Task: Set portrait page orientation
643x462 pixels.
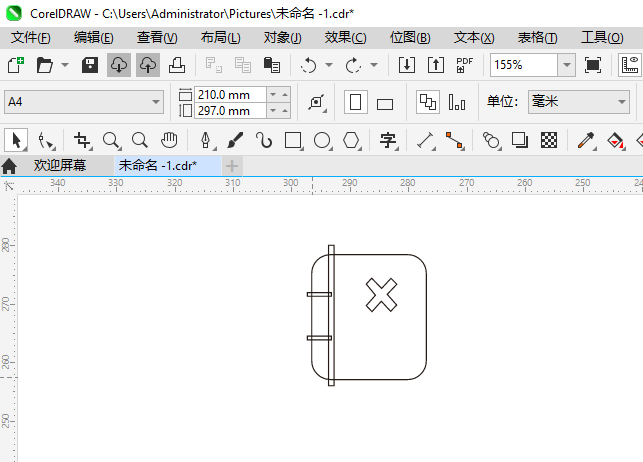Action: coord(356,102)
